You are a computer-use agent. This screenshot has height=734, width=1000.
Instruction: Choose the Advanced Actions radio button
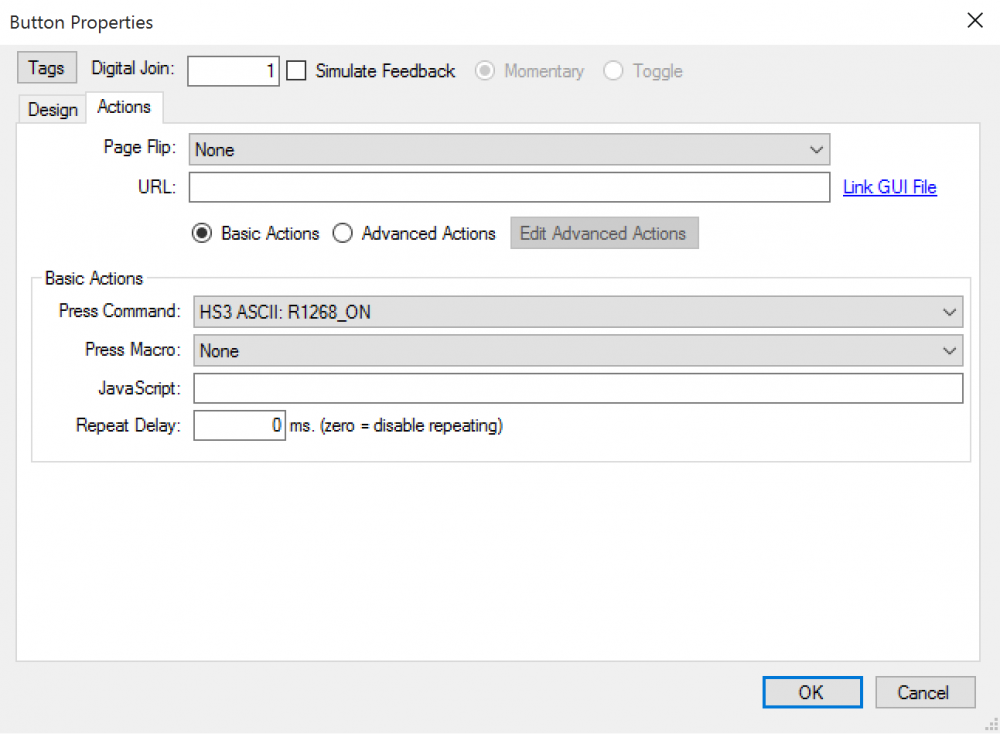pyautogui.click(x=343, y=233)
